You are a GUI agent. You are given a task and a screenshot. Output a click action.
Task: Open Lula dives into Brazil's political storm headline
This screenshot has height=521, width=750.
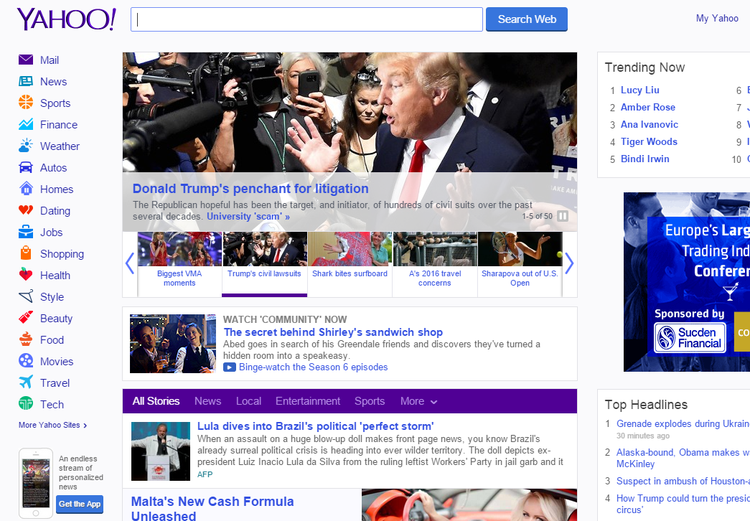(x=316, y=426)
